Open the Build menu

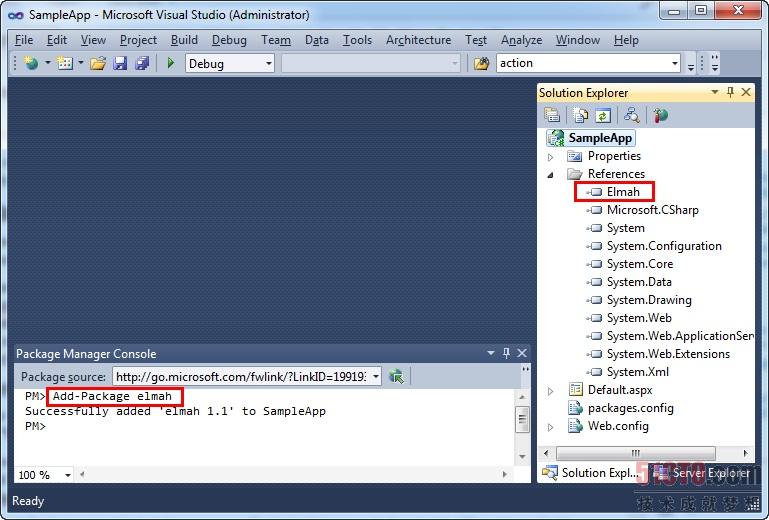[184, 40]
